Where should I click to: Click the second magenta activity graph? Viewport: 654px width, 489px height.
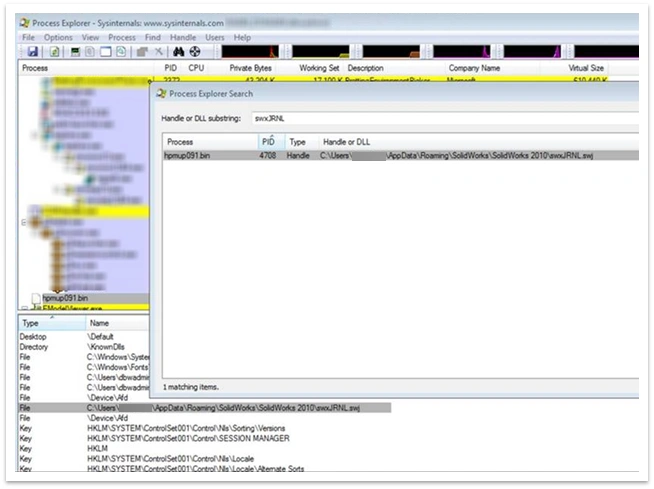[532, 51]
